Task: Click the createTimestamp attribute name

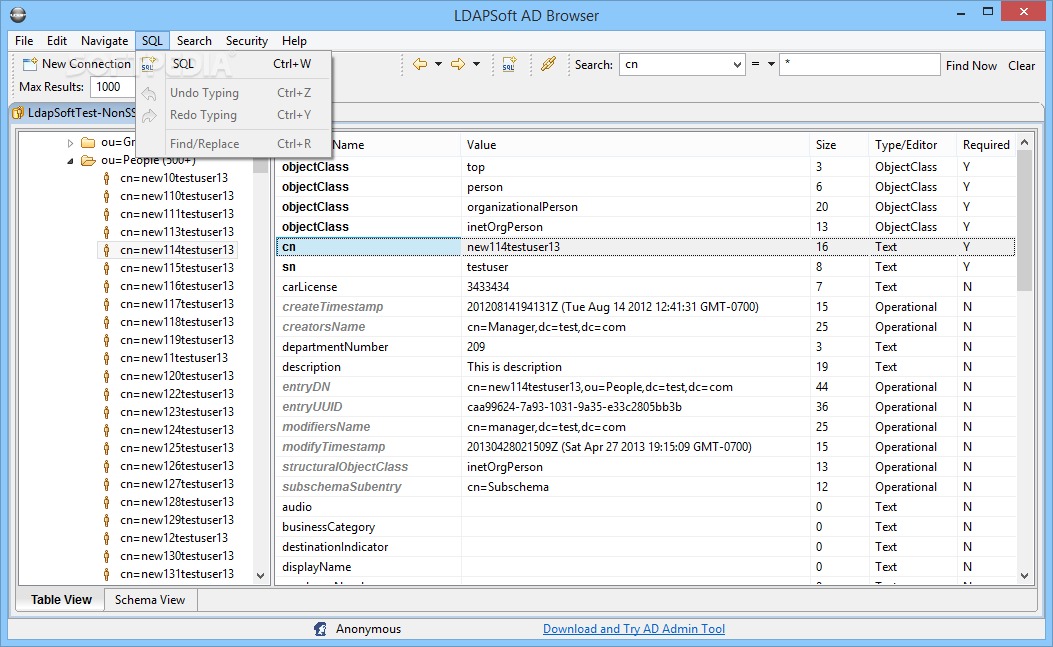Action: pyautogui.click(x=332, y=307)
